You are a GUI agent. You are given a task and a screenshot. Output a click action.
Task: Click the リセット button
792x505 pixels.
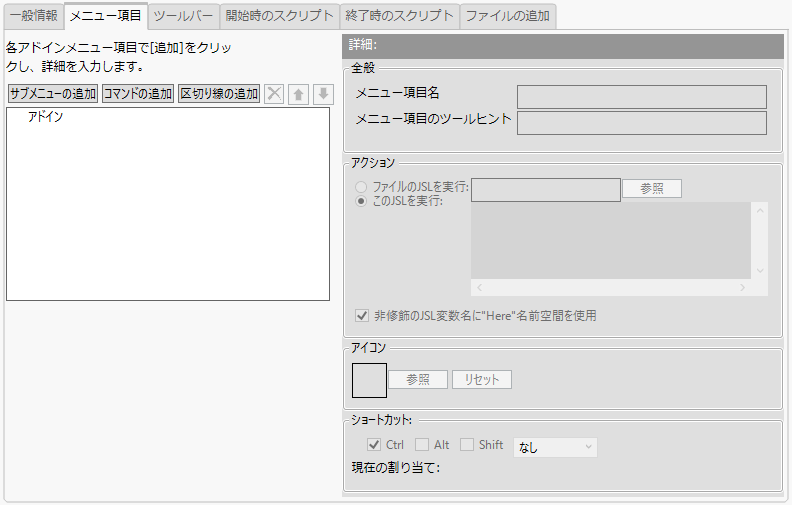pyautogui.click(x=481, y=379)
